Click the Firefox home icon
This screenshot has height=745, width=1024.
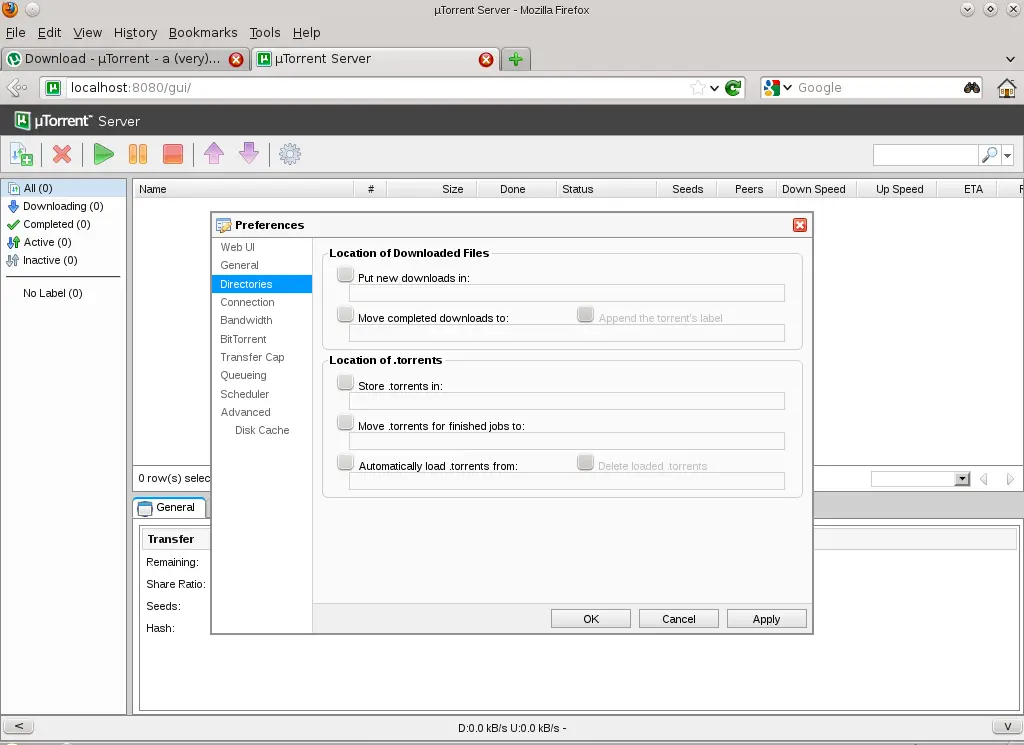pos(1006,87)
